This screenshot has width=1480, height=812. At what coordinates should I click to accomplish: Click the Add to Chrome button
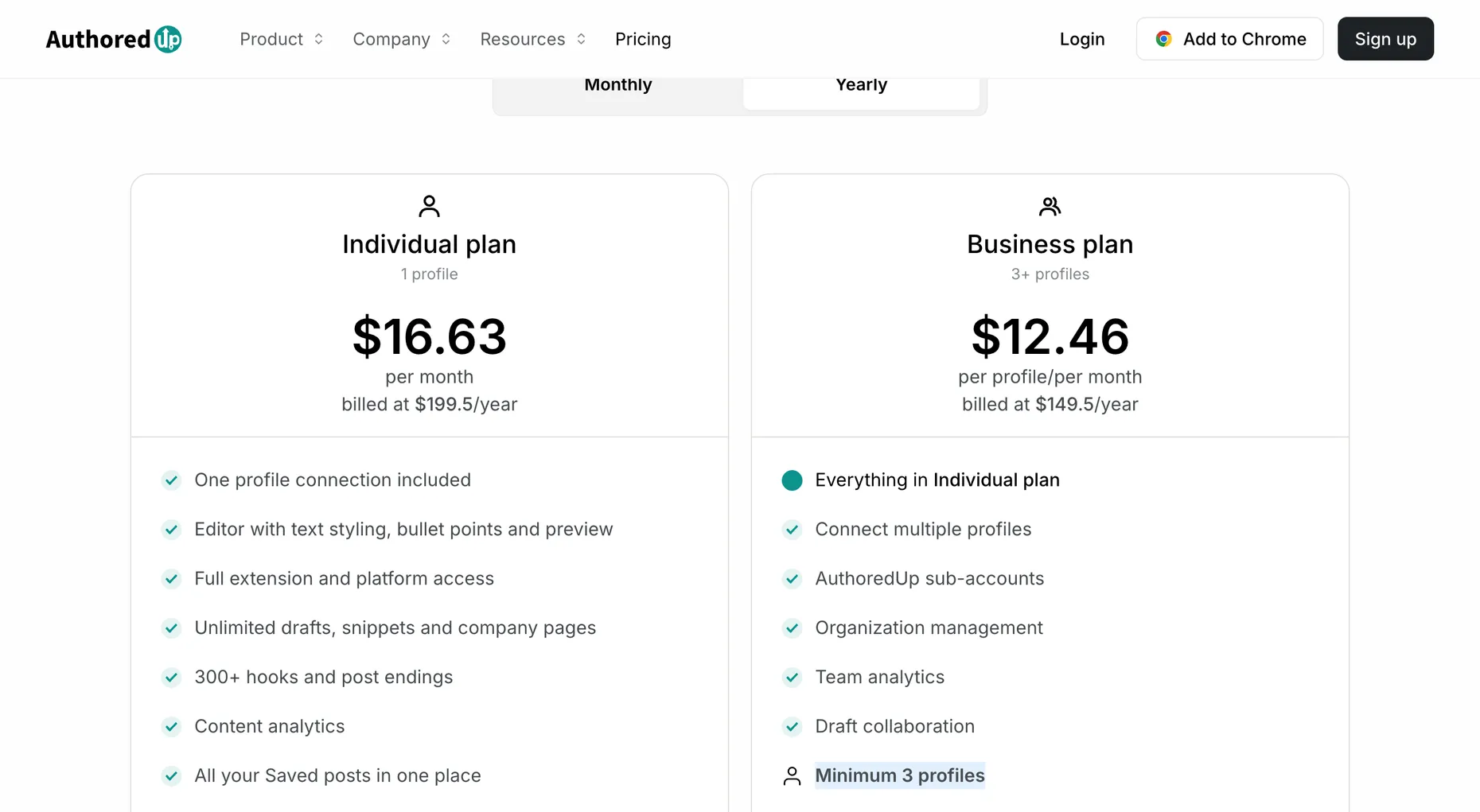point(1229,39)
